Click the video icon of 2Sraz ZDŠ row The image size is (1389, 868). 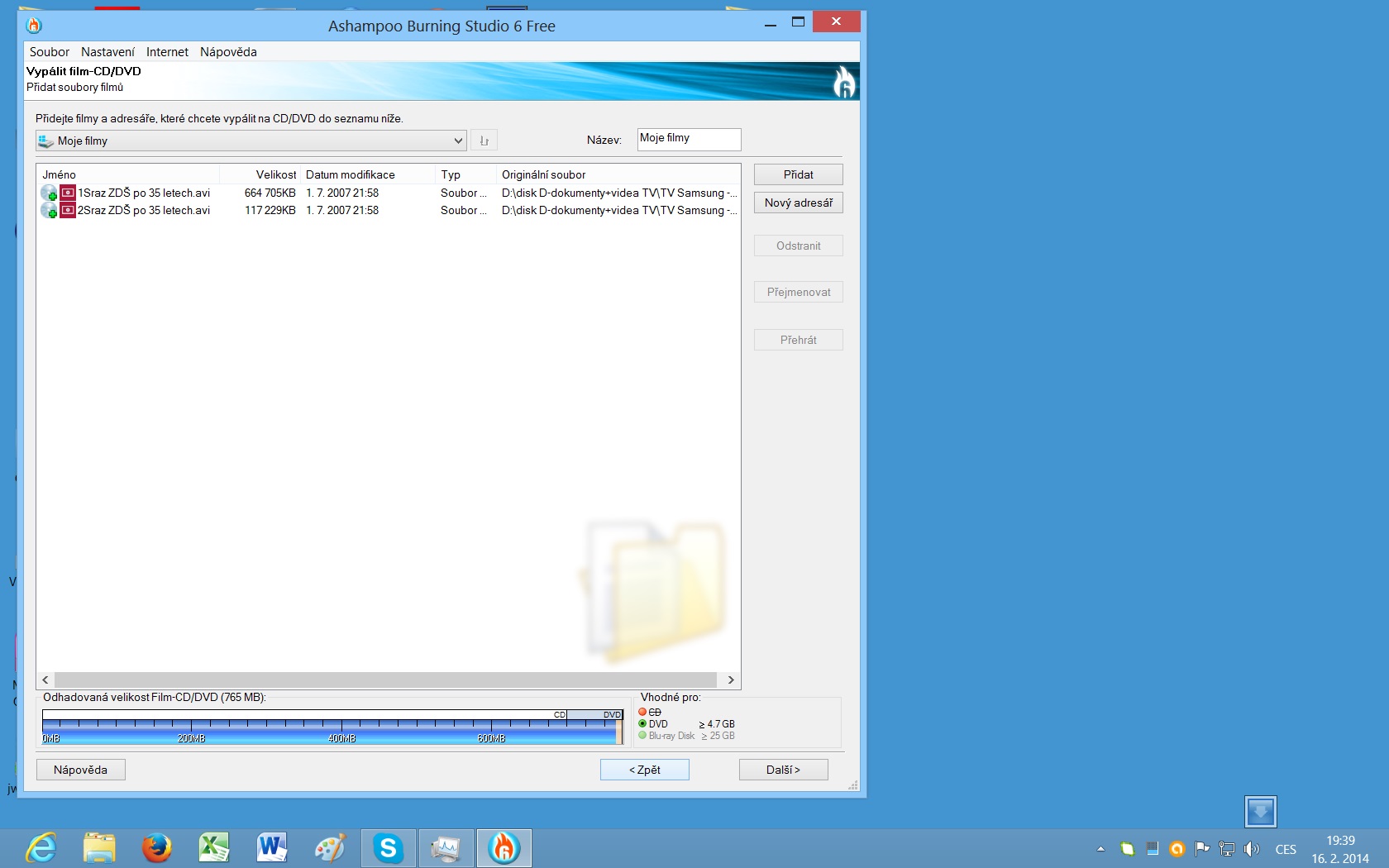[68, 210]
